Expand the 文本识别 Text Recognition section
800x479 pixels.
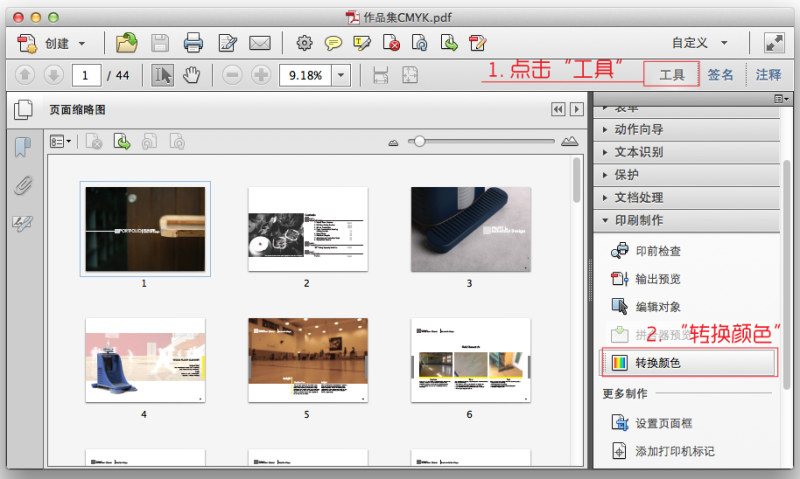pyautogui.click(x=686, y=152)
